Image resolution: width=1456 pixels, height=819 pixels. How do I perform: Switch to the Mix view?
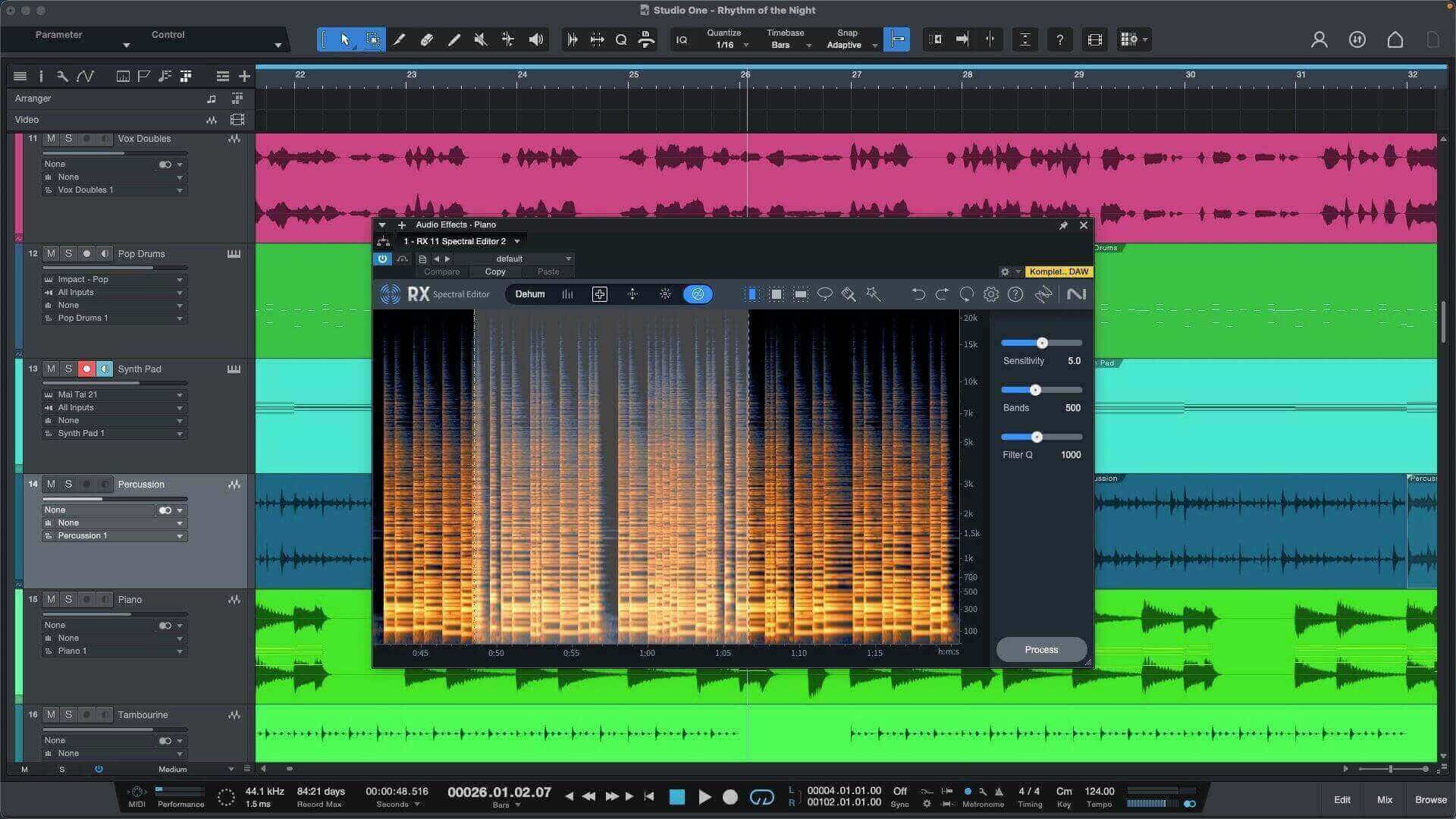point(1385,799)
